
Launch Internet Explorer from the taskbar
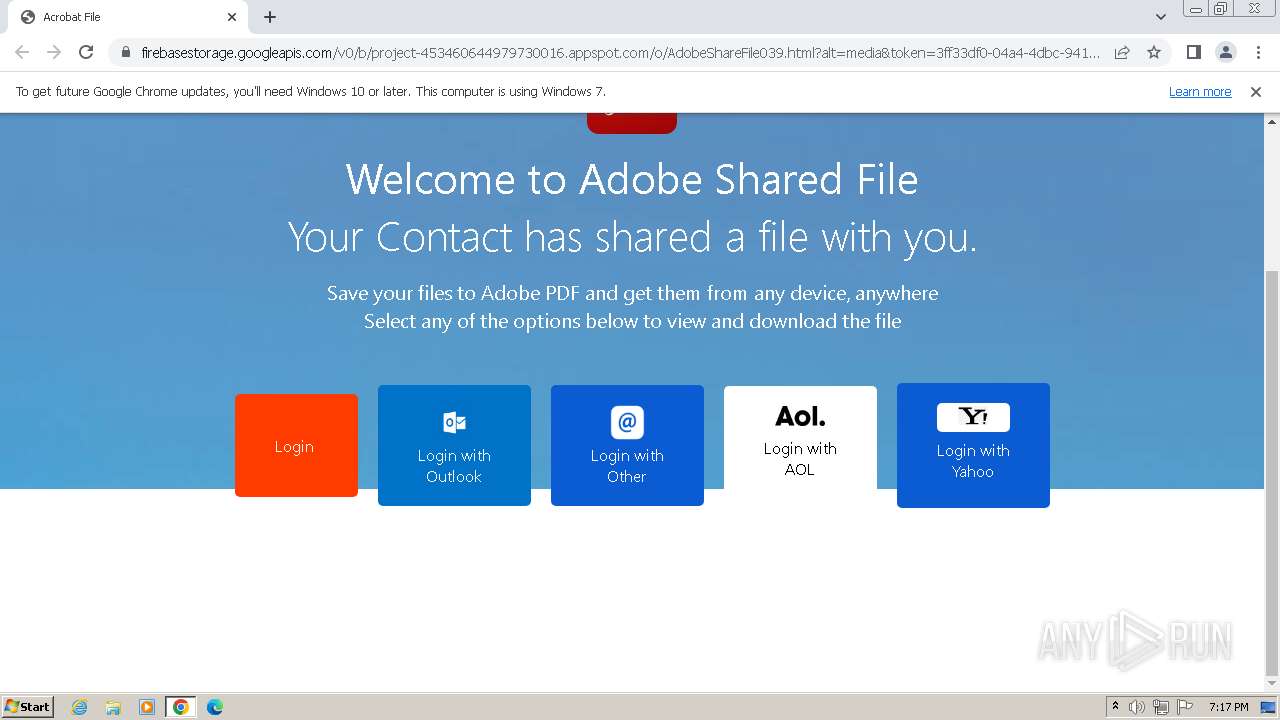tap(80, 707)
